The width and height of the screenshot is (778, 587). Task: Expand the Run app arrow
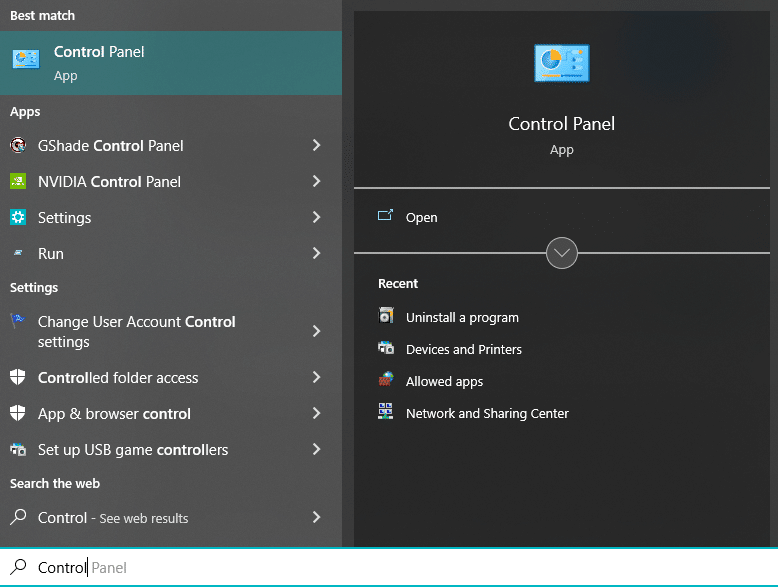(316, 253)
